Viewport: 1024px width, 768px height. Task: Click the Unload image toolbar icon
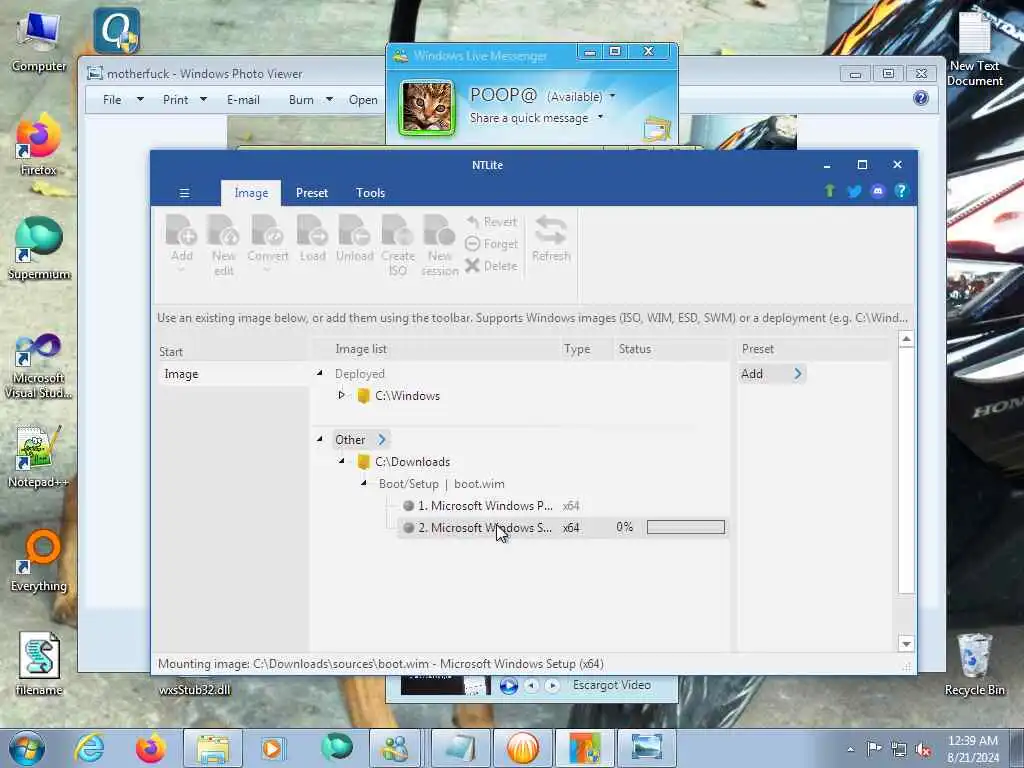pos(355,239)
